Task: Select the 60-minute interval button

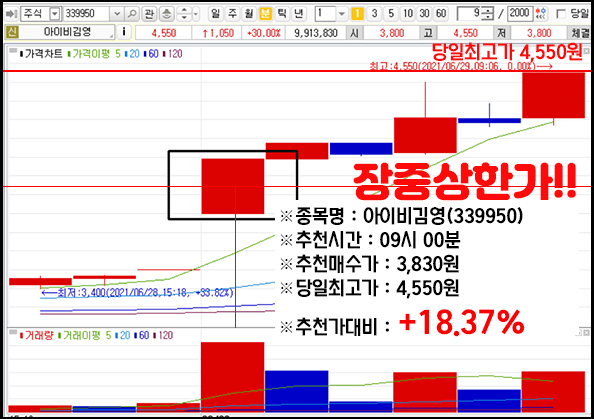Action: (441, 14)
